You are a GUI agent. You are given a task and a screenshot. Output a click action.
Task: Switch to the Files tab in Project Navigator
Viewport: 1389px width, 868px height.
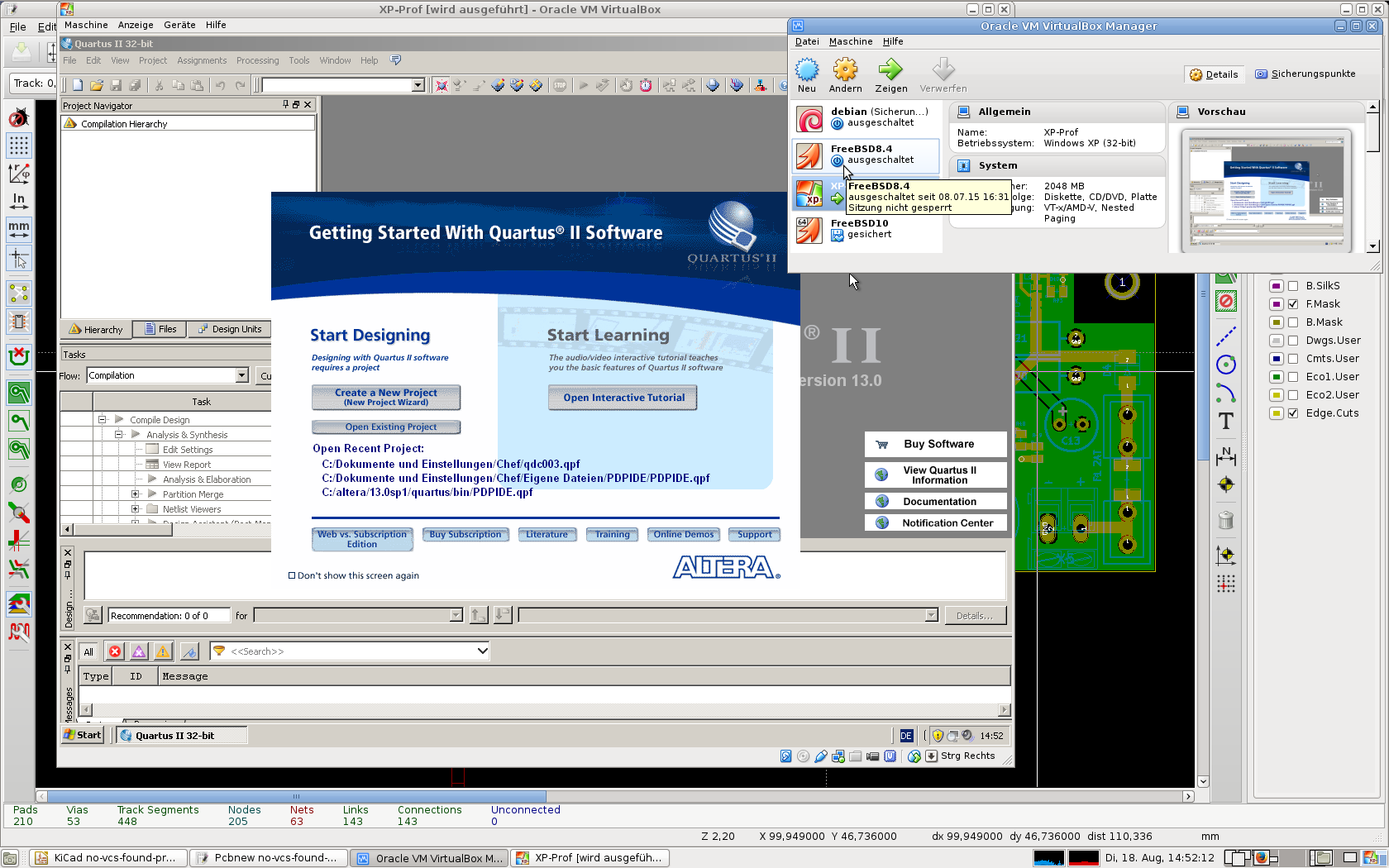[x=160, y=329]
